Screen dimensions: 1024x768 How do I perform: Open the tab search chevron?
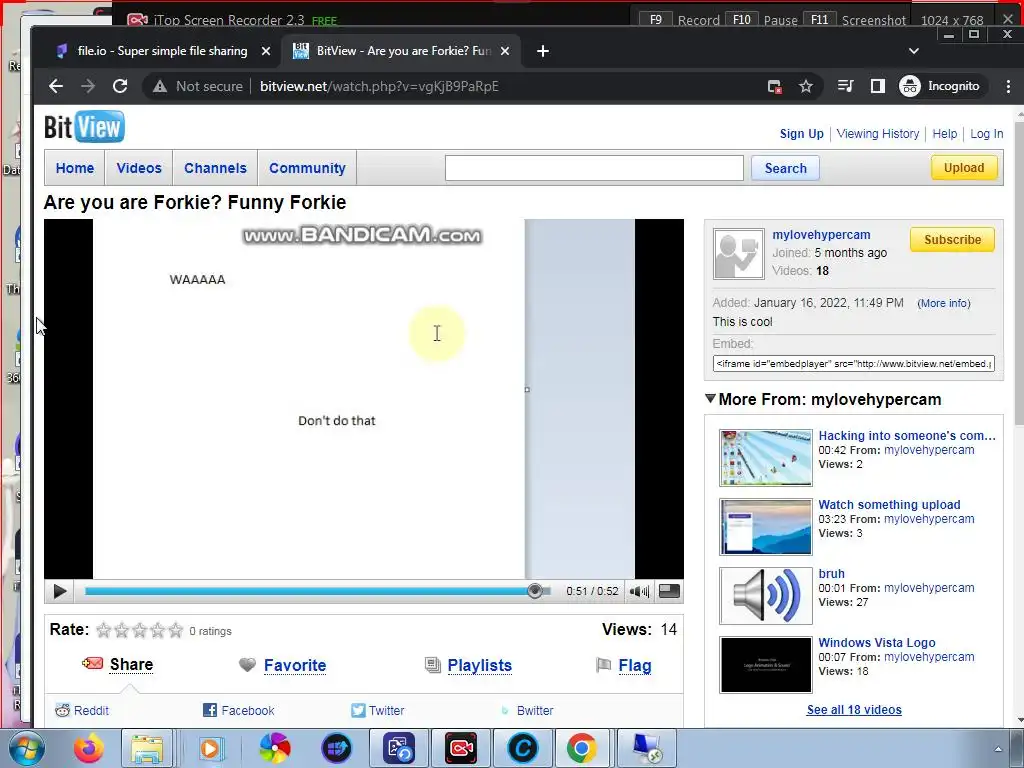tap(914, 51)
